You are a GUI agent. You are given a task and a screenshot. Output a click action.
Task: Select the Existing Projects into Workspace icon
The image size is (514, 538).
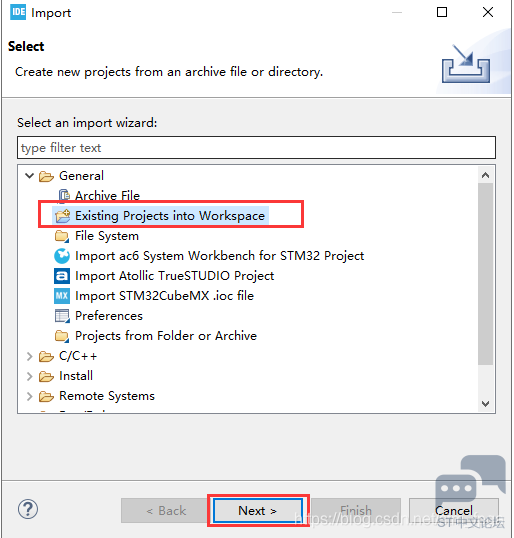[62, 216]
